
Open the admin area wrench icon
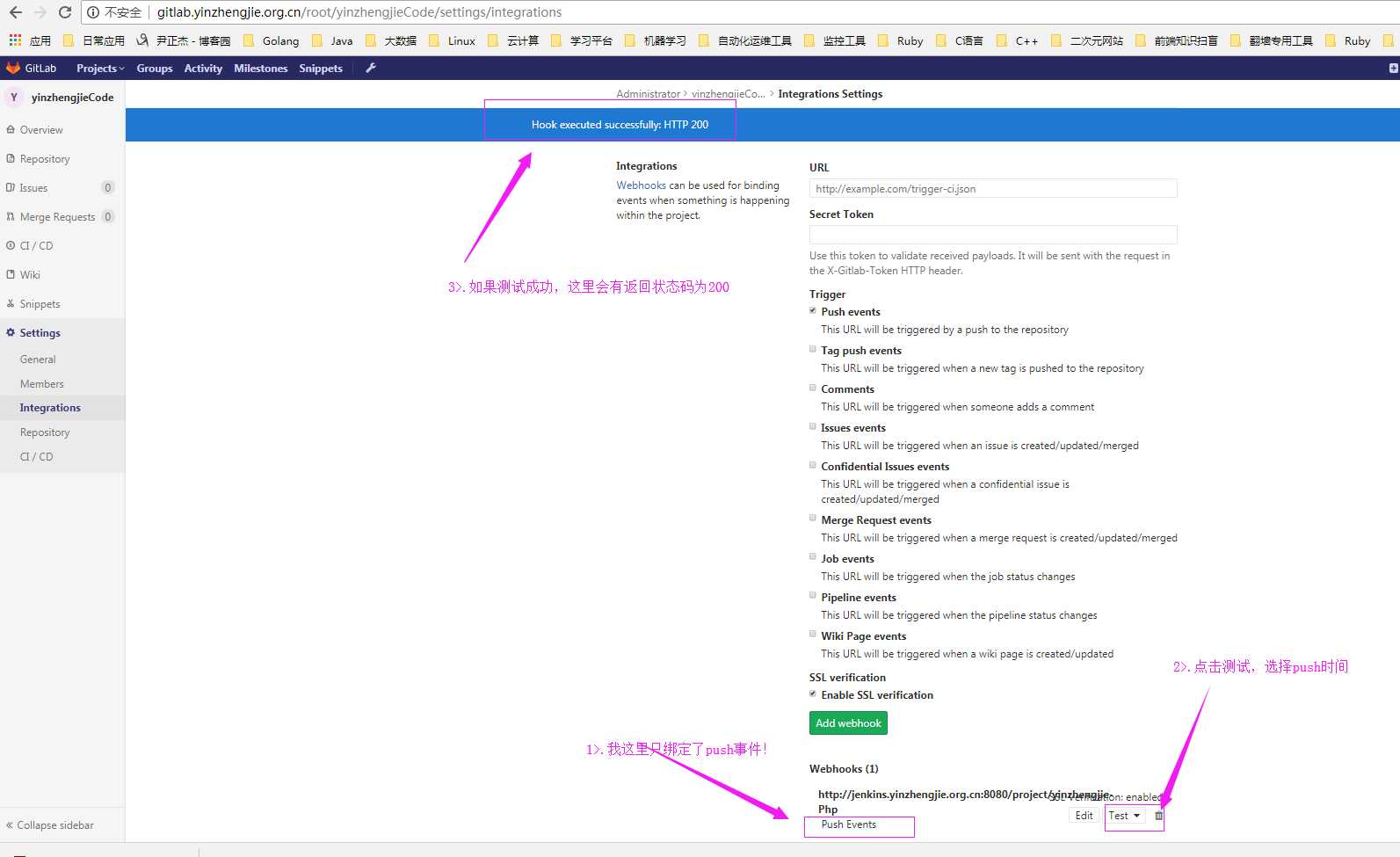pyautogui.click(x=371, y=68)
